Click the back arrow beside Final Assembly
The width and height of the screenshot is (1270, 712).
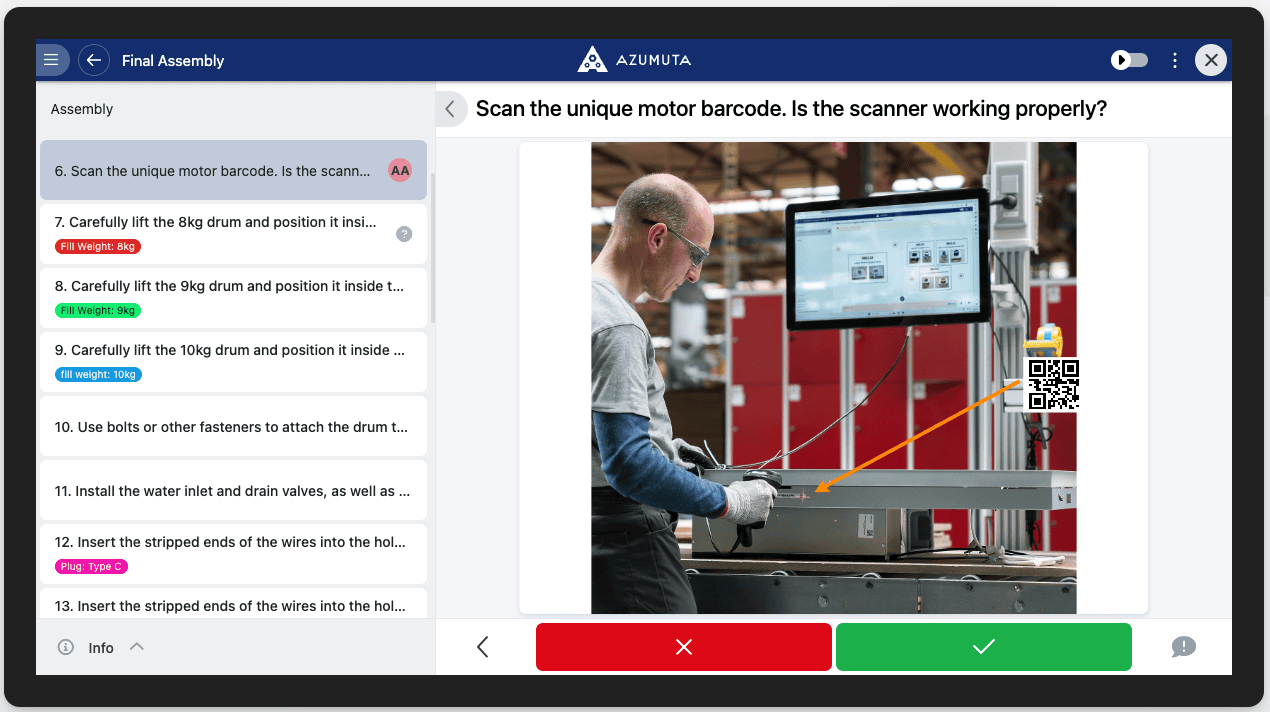(x=94, y=60)
